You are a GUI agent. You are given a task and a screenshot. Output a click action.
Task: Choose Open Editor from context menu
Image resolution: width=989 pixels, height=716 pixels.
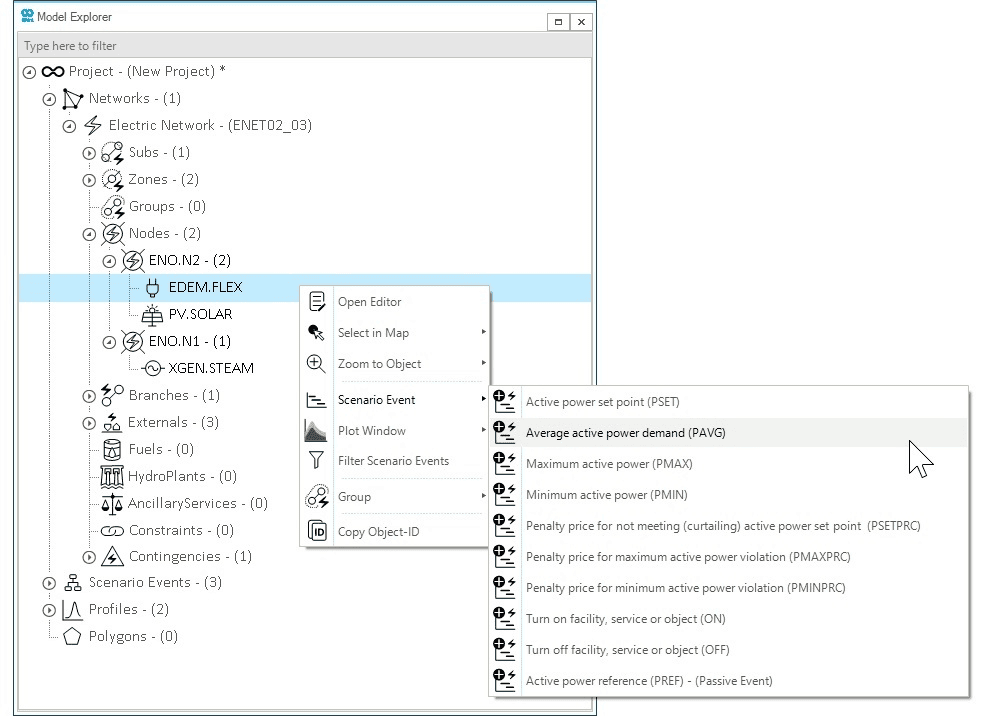pyautogui.click(x=369, y=302)
